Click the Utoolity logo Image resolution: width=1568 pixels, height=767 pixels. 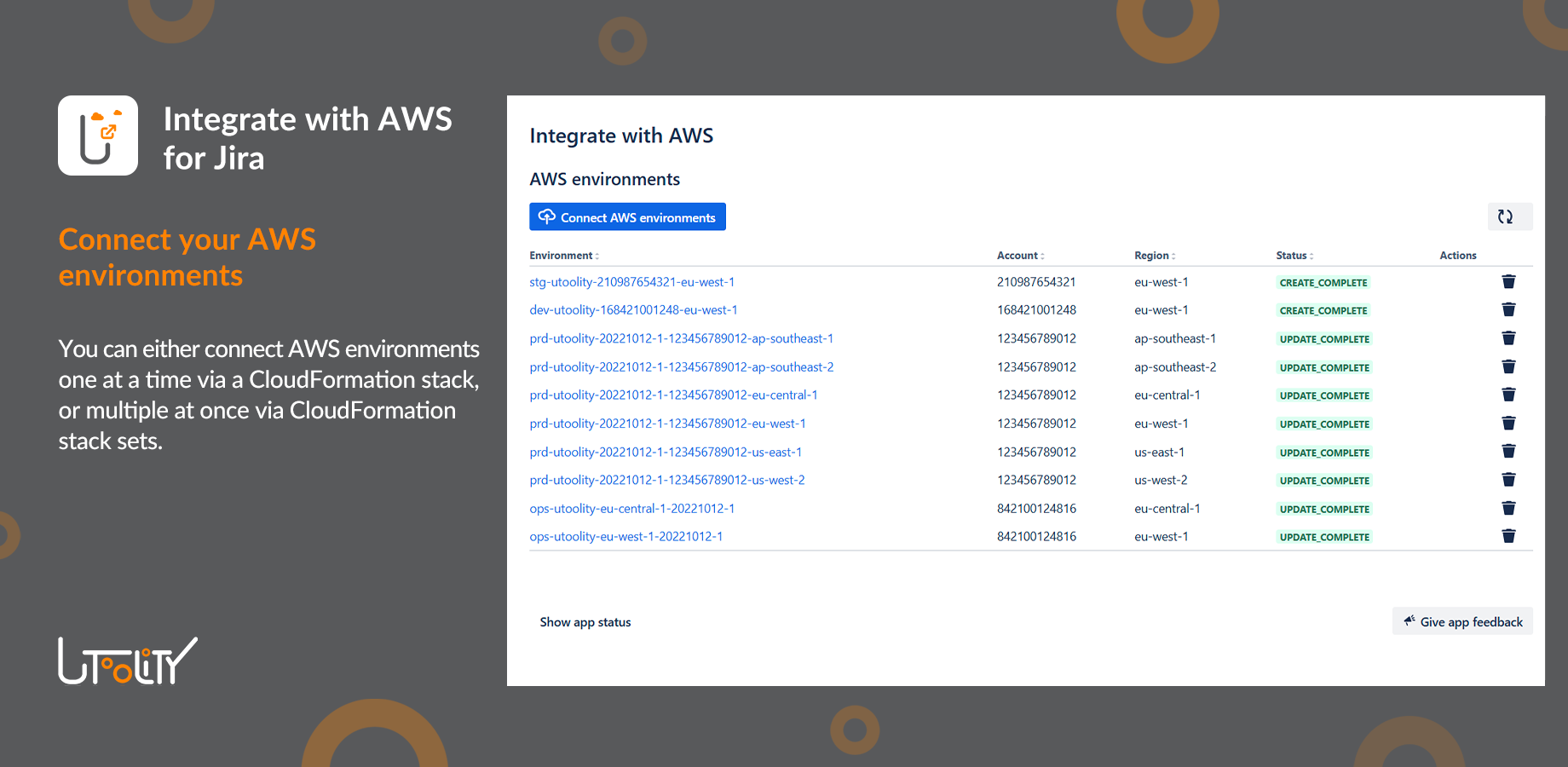[126, 660]
